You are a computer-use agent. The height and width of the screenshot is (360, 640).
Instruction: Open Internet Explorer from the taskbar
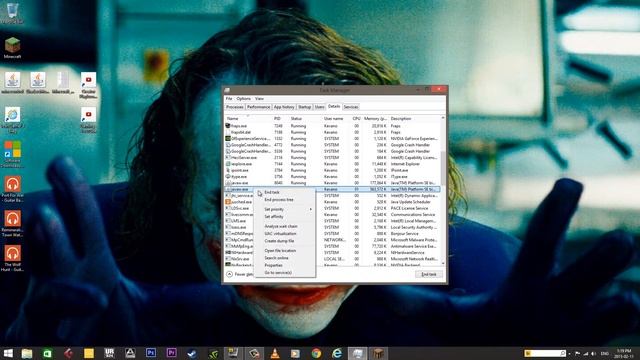coord(337,353)
